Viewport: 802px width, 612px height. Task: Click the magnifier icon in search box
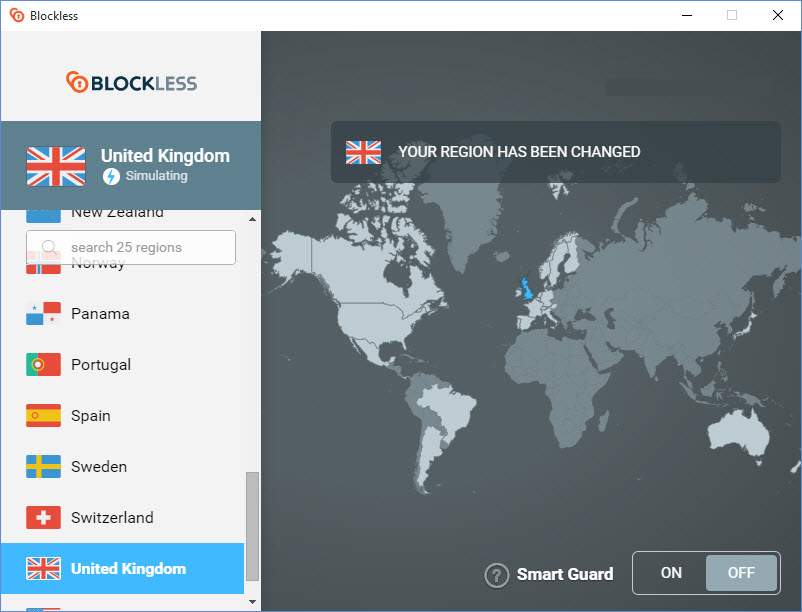tap(50, 247)
